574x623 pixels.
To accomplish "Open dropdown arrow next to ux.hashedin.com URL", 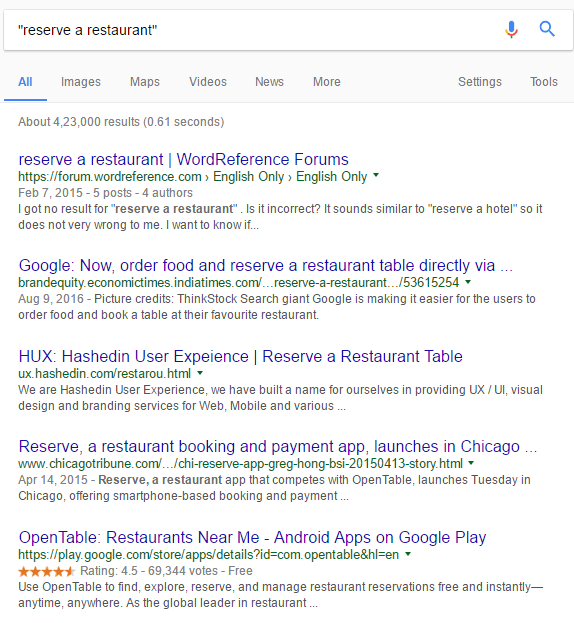I will (x=200, y=373).
